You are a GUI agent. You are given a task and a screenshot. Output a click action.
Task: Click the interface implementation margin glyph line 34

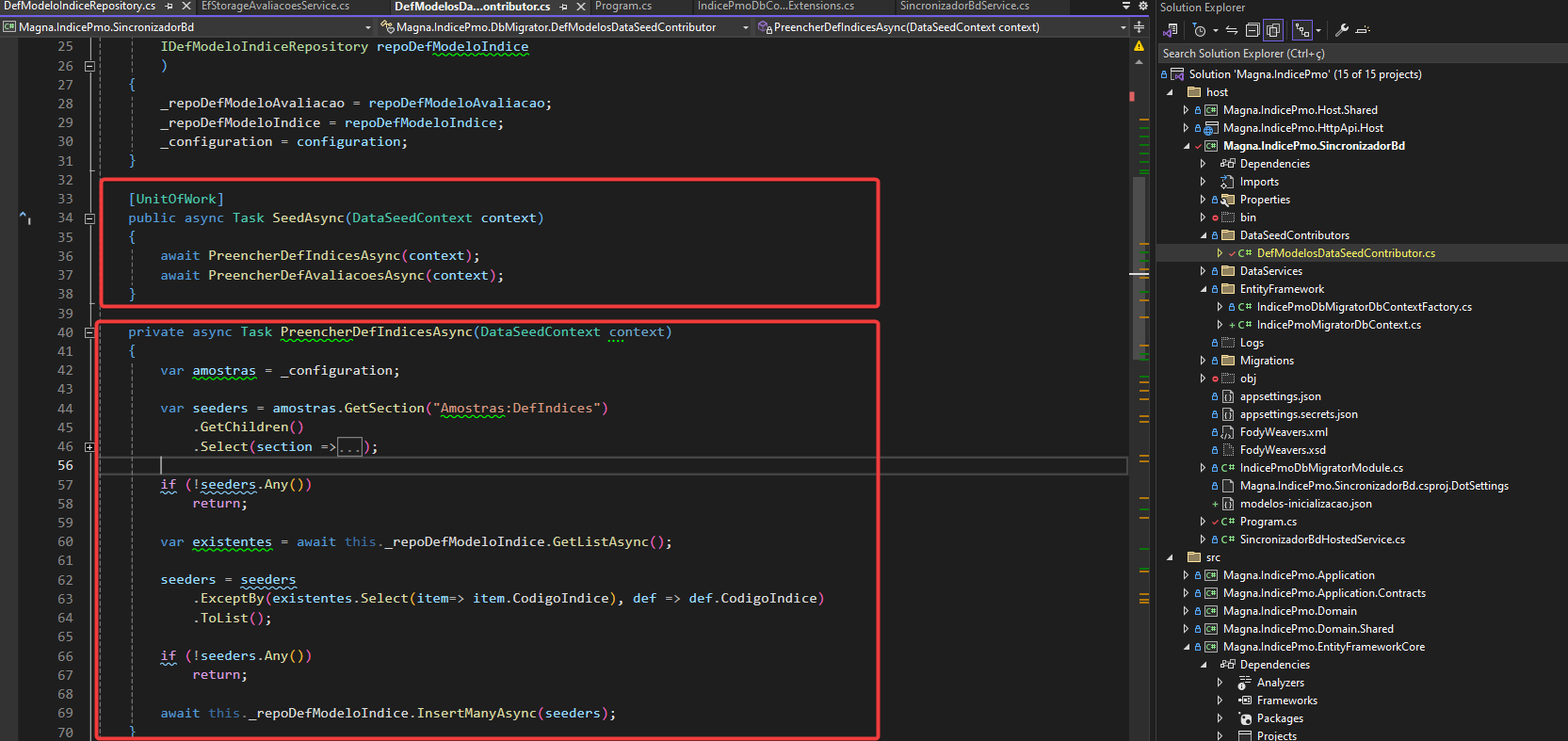[x=25, y=217]
